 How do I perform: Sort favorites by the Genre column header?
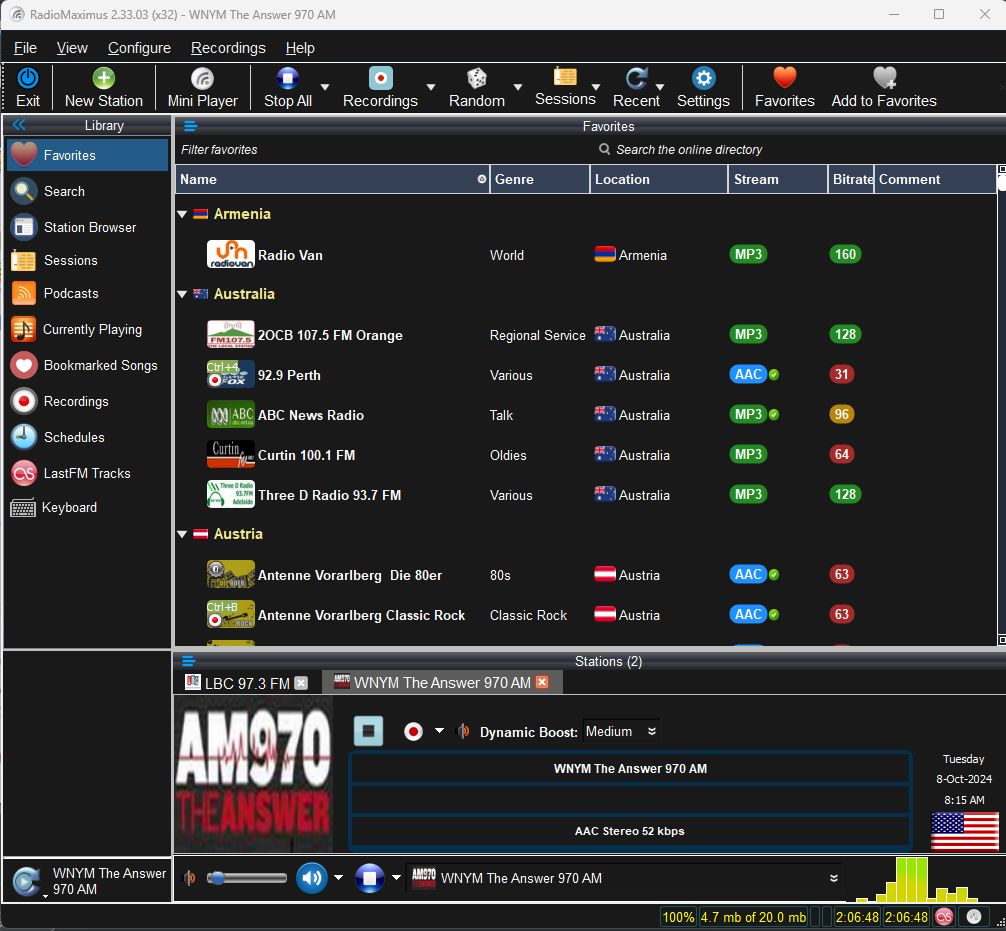point(540,180)
